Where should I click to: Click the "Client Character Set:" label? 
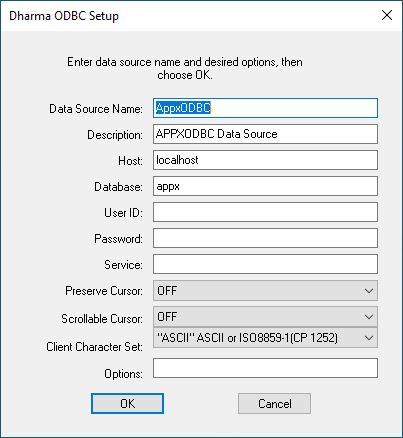pos(95,347)
